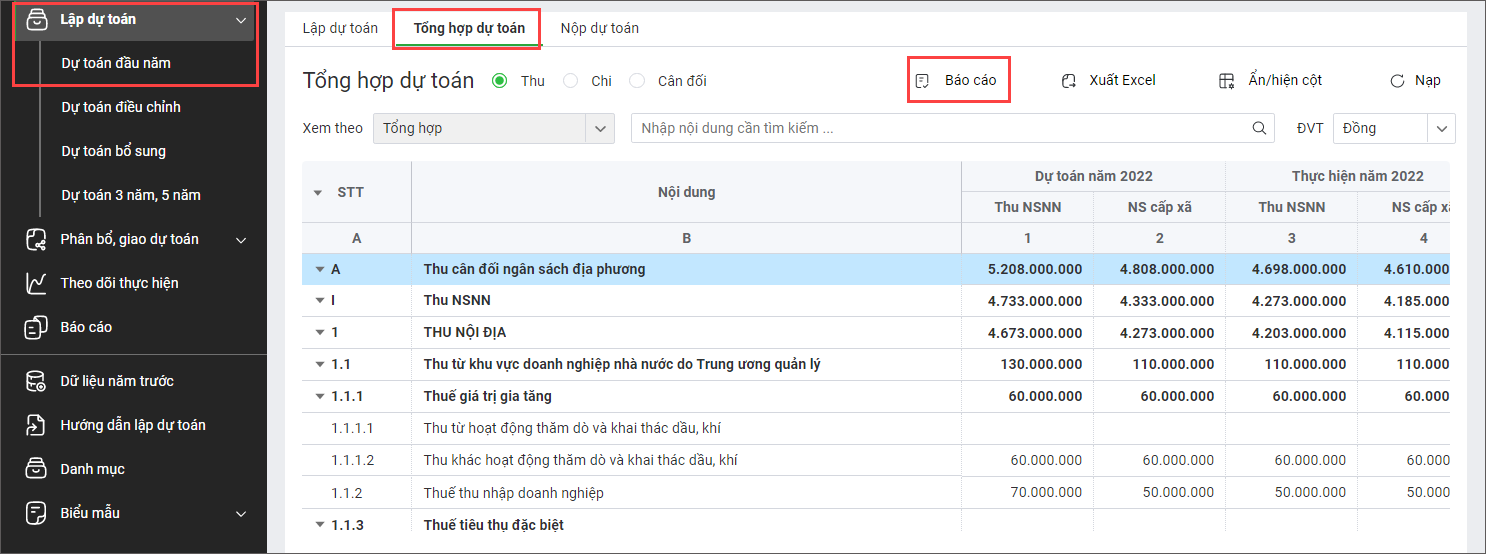
Task: Switch to the Nộp dự toán tab
Action: [599, 28]
